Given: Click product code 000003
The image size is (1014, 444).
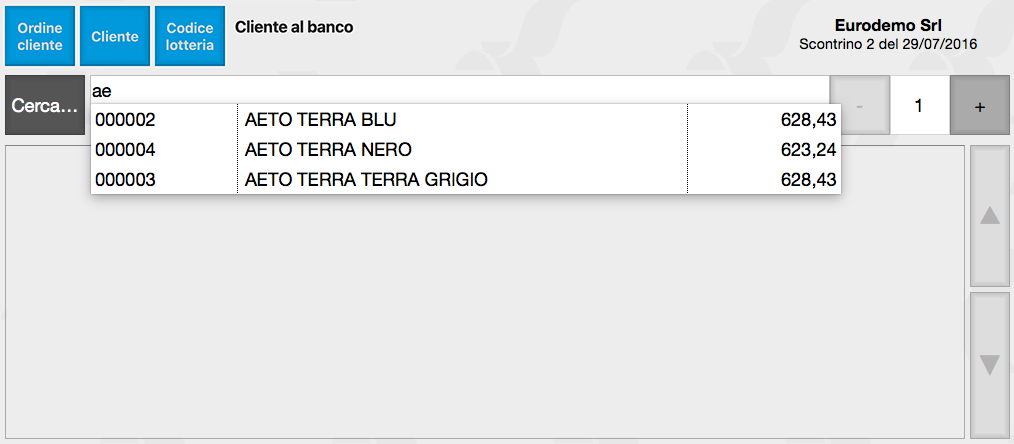Looking at the screenshot, I should pyautogui.click(x=125, y=179).
